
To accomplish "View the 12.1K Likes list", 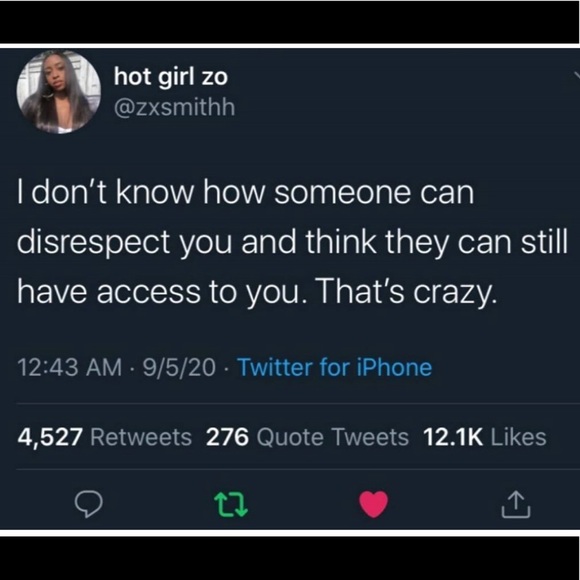I will coord(485,437).
